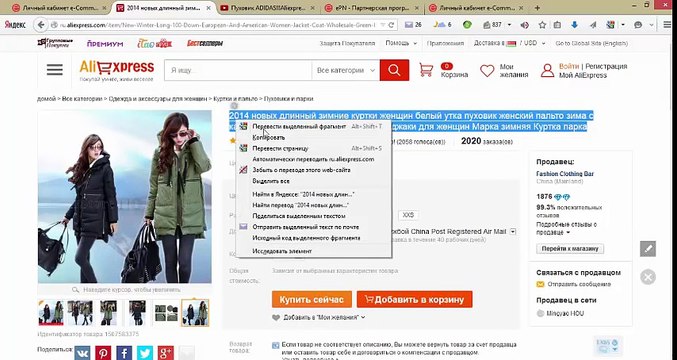Screen dimensions: 677x360
Task: Open Go to Global Site (English) link
Action: click(592, 43)
